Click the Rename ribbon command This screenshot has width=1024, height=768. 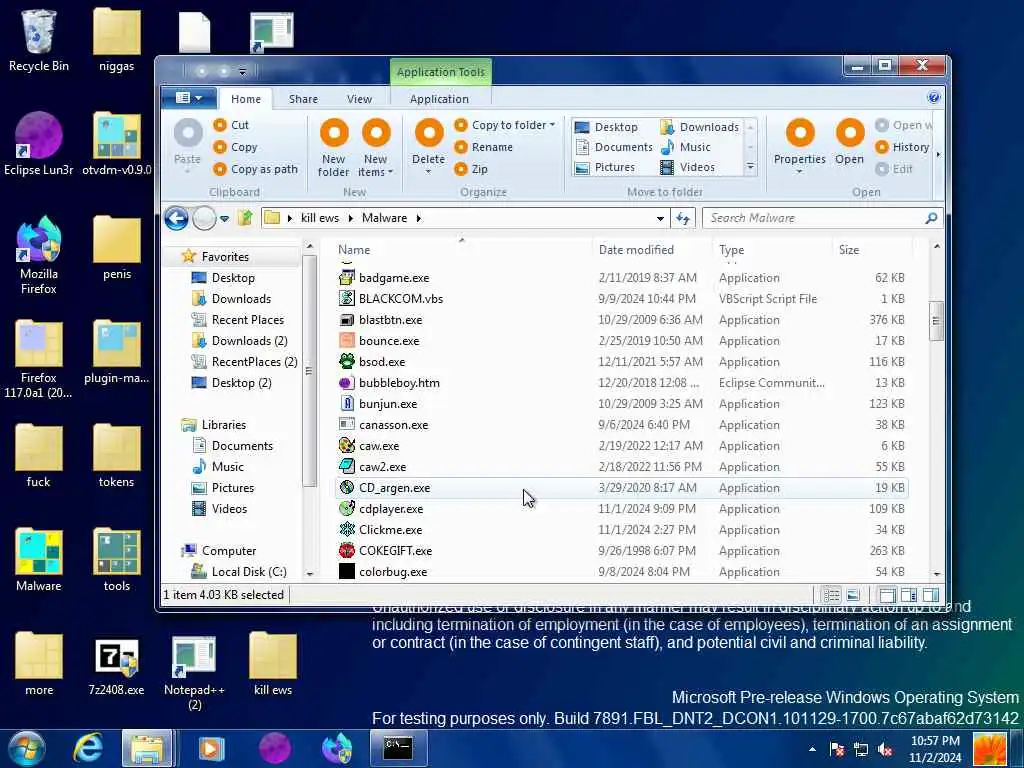[x=484, y=147]
